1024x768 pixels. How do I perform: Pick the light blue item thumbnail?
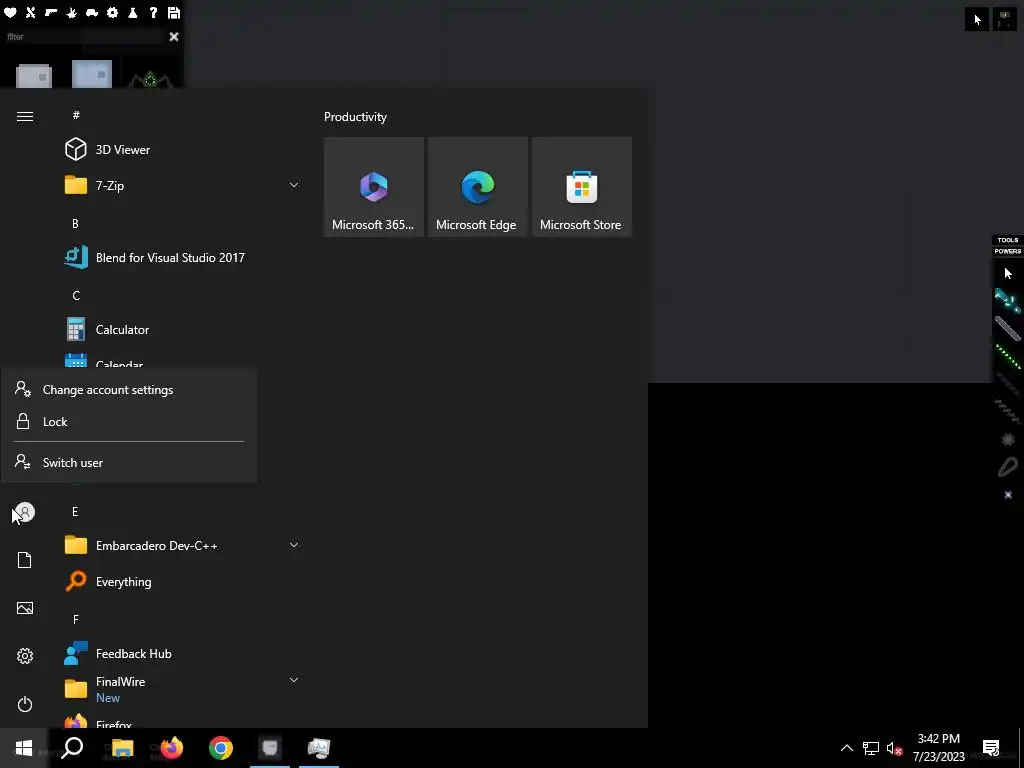(x=92, y=74)
